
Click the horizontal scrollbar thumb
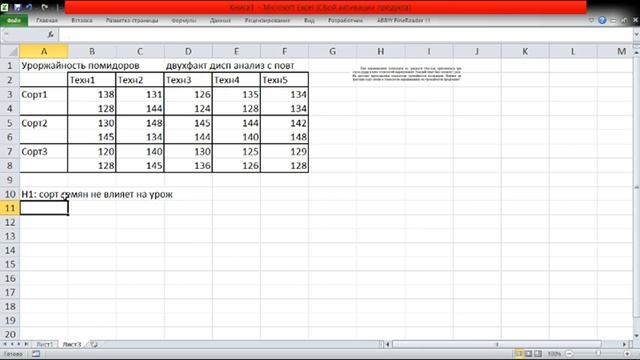[x=497, y=344]
